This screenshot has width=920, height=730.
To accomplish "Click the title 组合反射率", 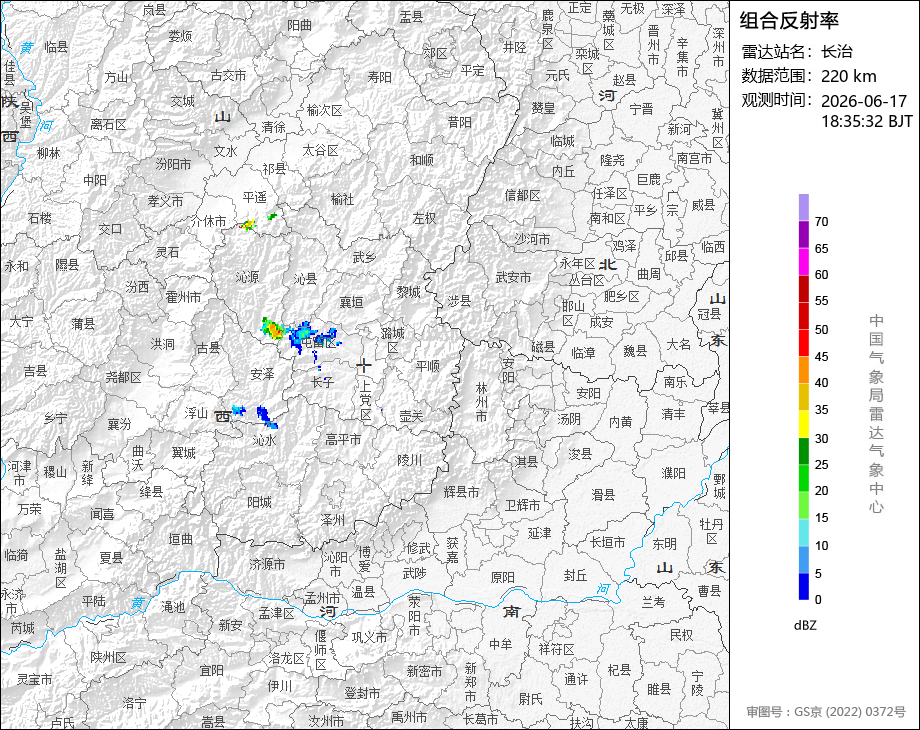I will (789, 21).
